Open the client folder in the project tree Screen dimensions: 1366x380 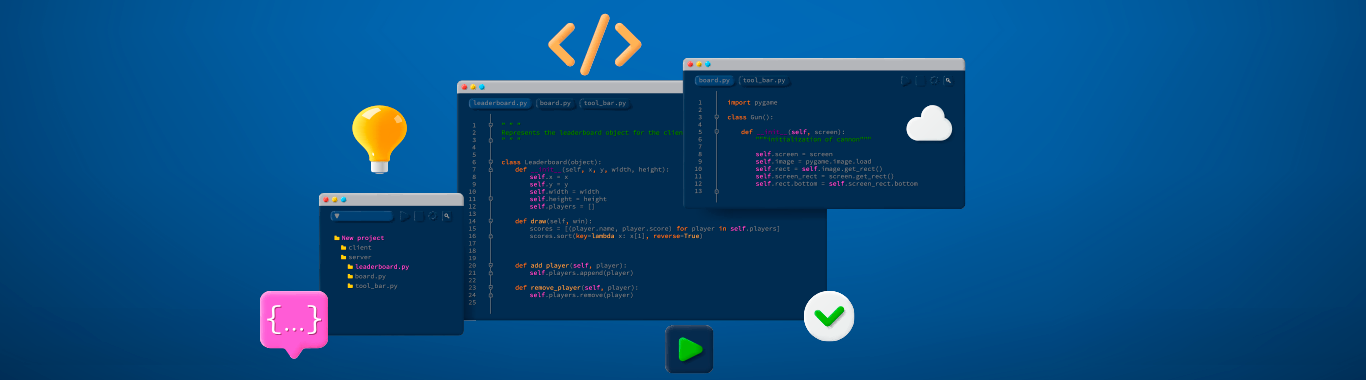point(356,248)
